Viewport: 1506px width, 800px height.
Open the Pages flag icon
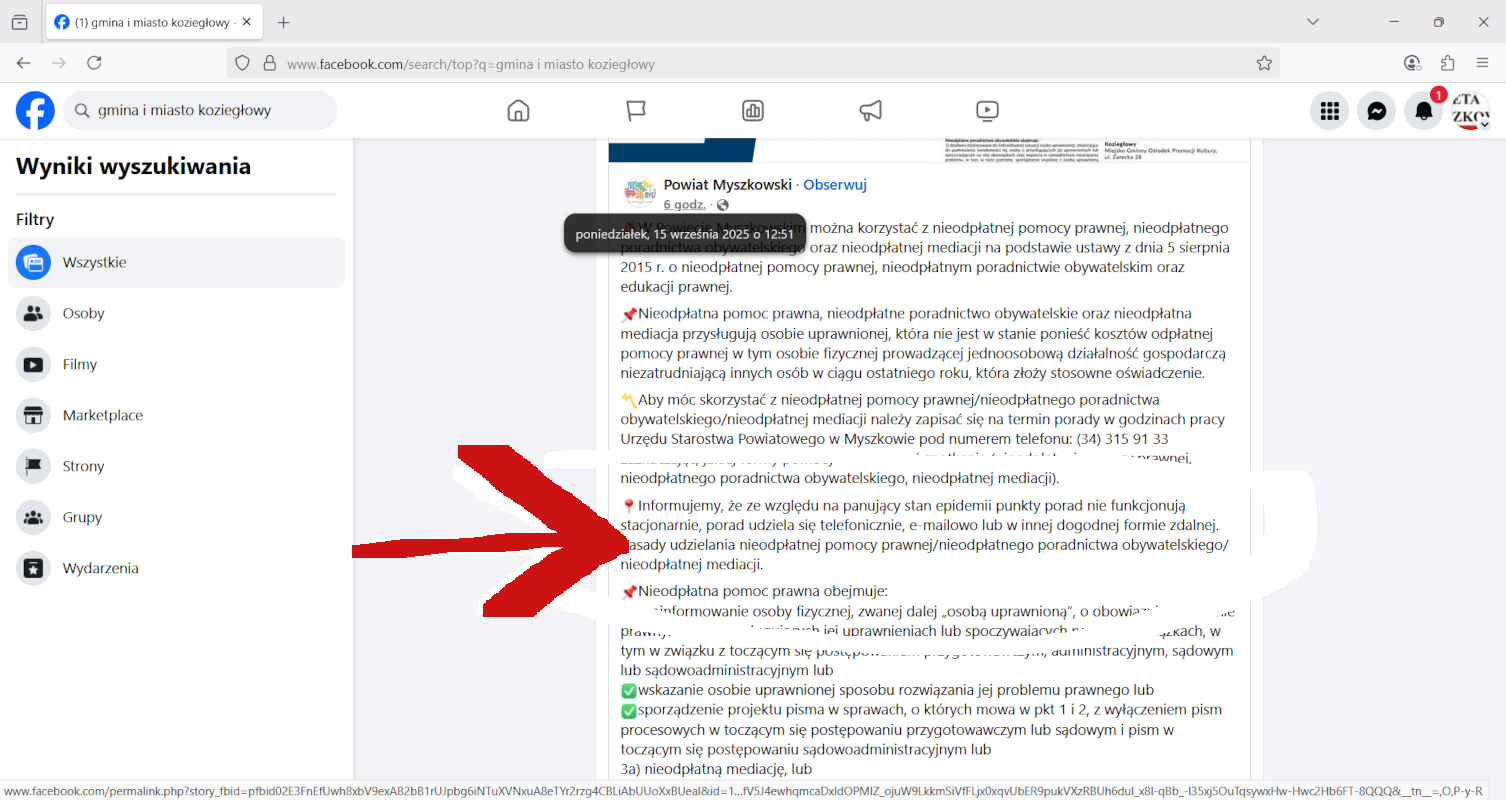click(x=636, y=111)
